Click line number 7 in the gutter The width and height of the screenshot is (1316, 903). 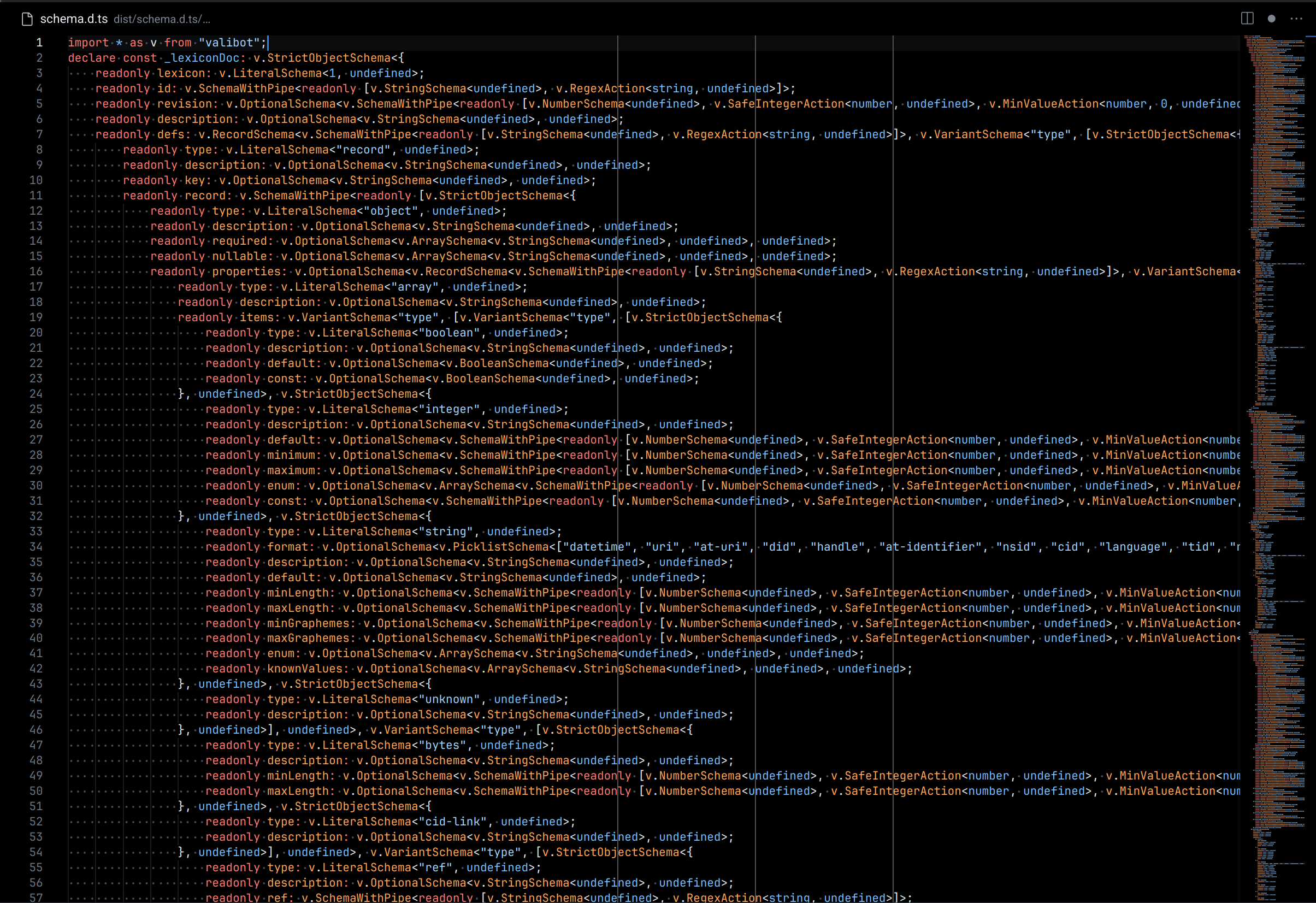(x=39, y=134)
